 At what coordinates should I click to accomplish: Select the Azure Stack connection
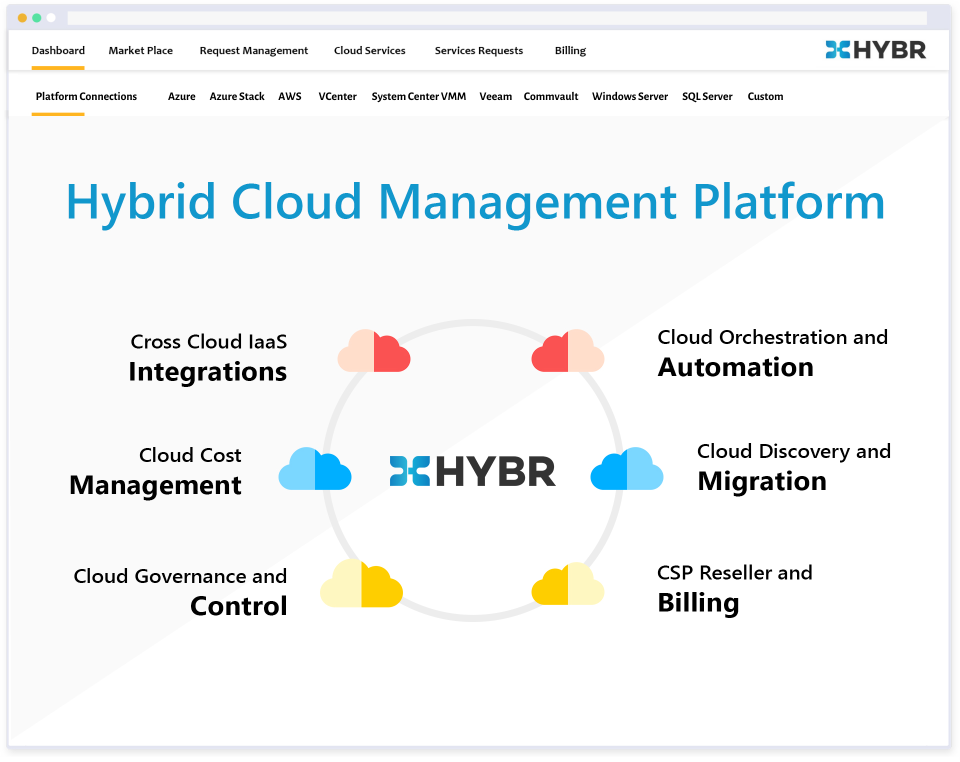(236, 96)
